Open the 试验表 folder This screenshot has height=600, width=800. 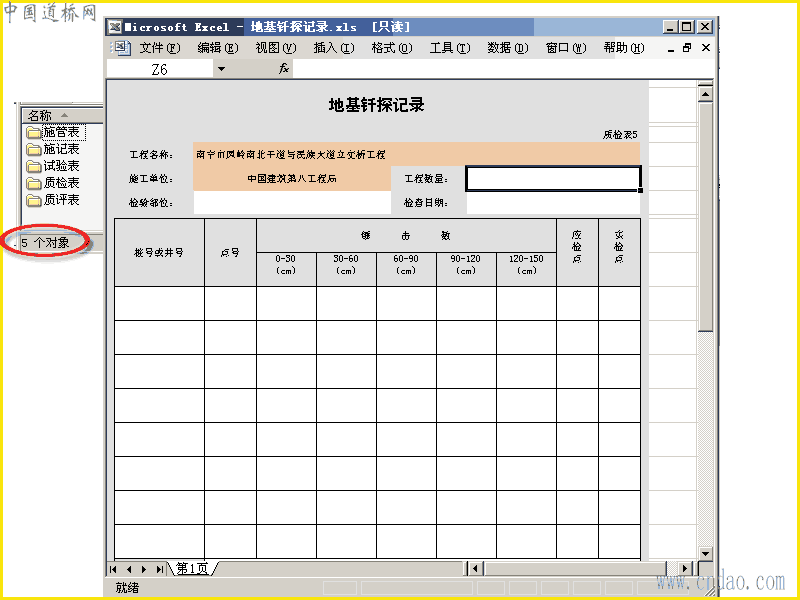click(54, 166)
